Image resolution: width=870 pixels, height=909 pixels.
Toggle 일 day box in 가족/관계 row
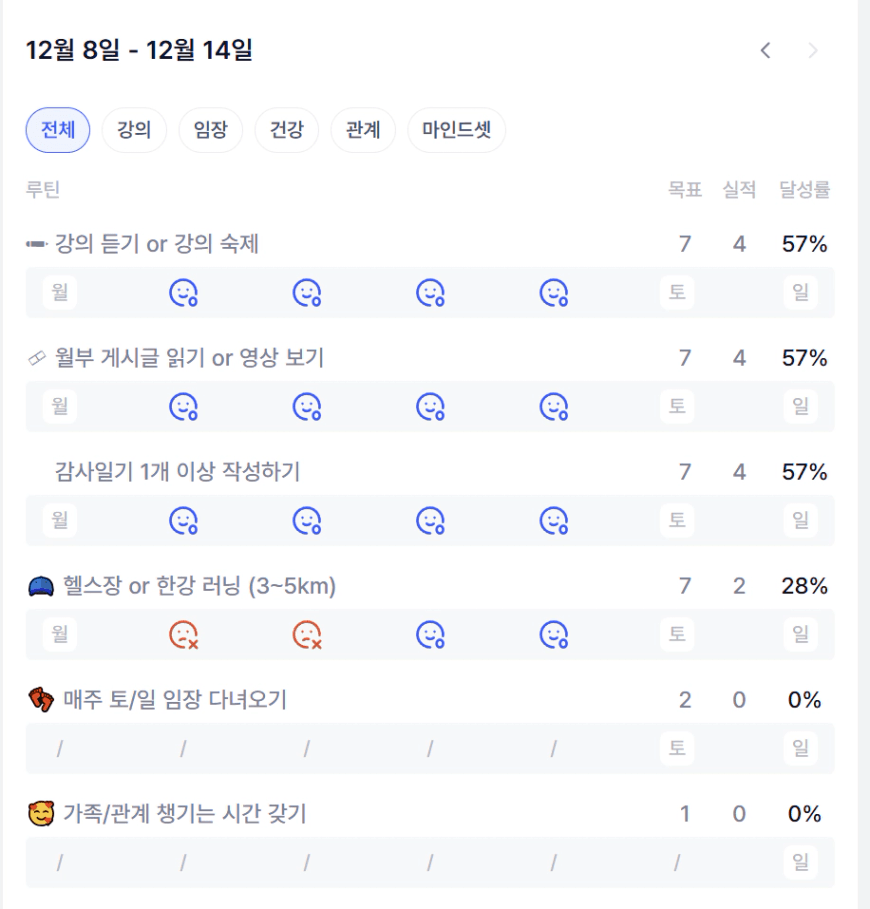coord(800,862)
